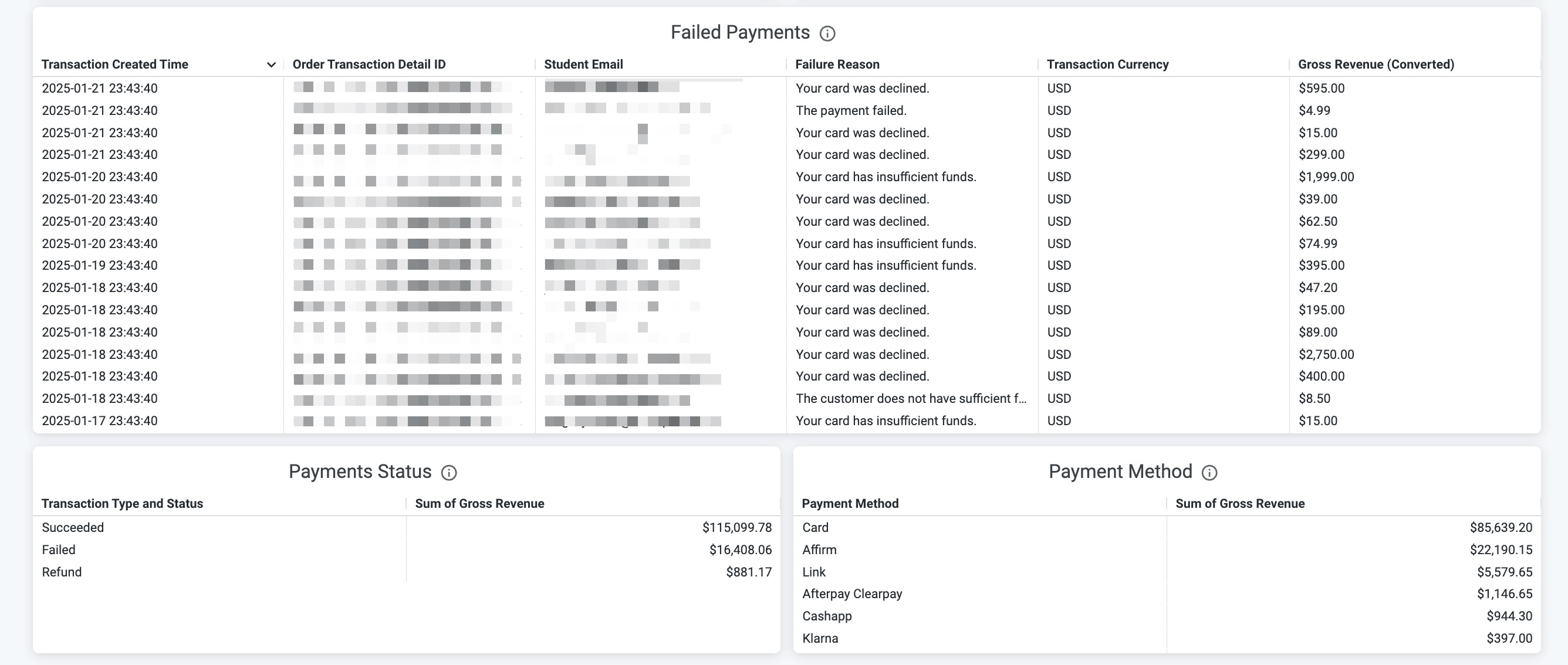The width and height of the screenshot is (1568, 665).
Task: Sort by Order Transaction Detail ID column
Action: pos(369,65)
